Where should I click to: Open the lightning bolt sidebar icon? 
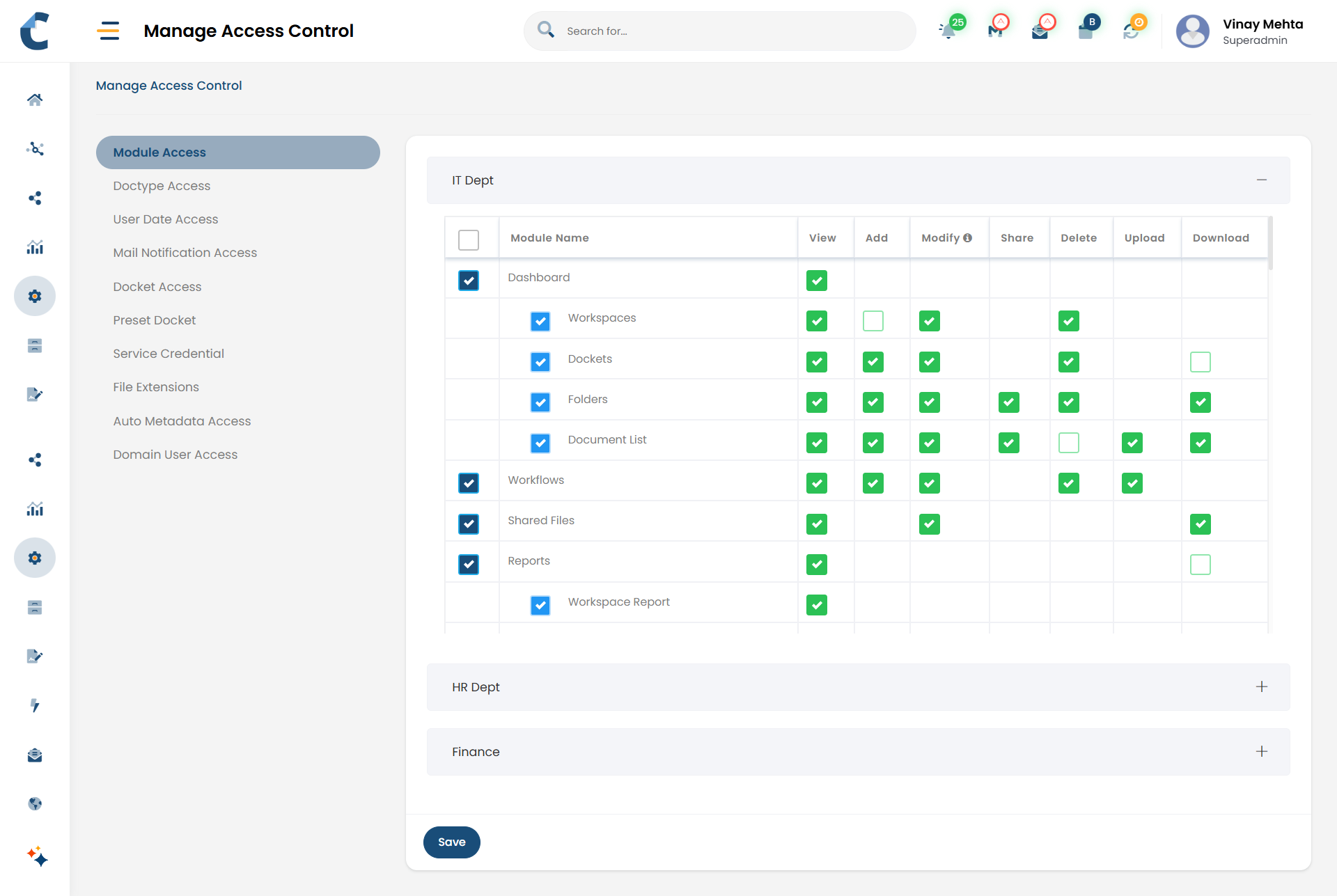click(x=35, y=705)
